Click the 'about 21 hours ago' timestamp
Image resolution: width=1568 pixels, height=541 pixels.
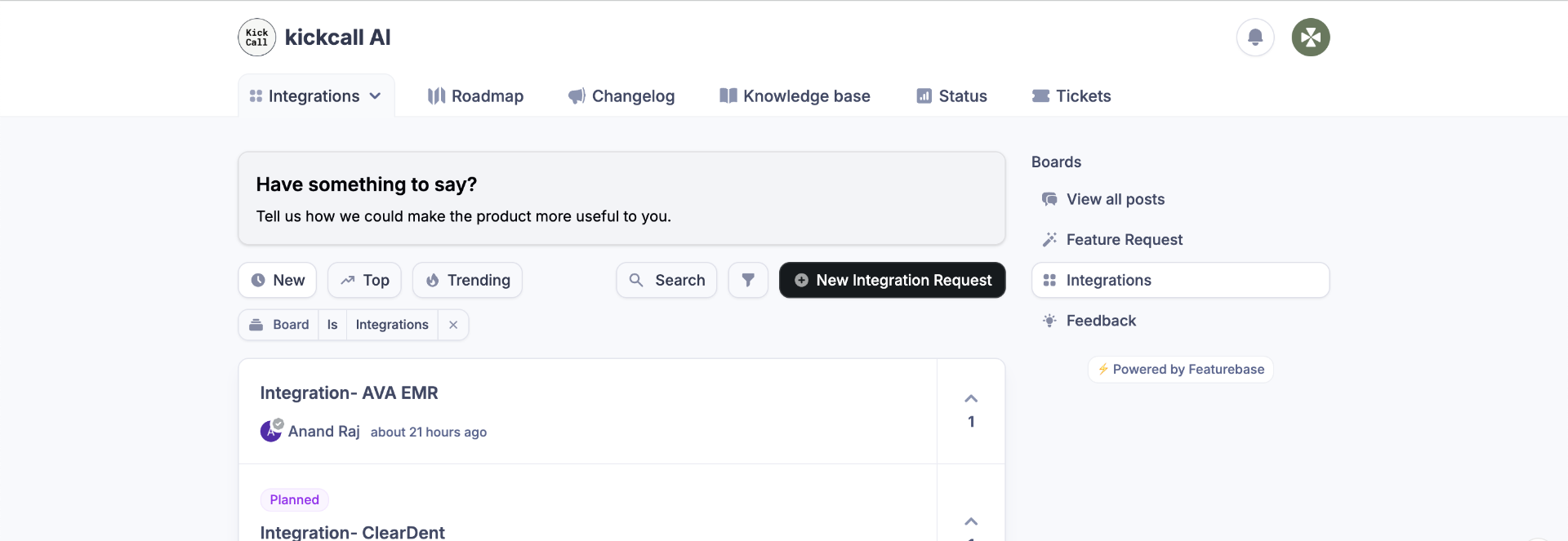[x=428, y=432]
